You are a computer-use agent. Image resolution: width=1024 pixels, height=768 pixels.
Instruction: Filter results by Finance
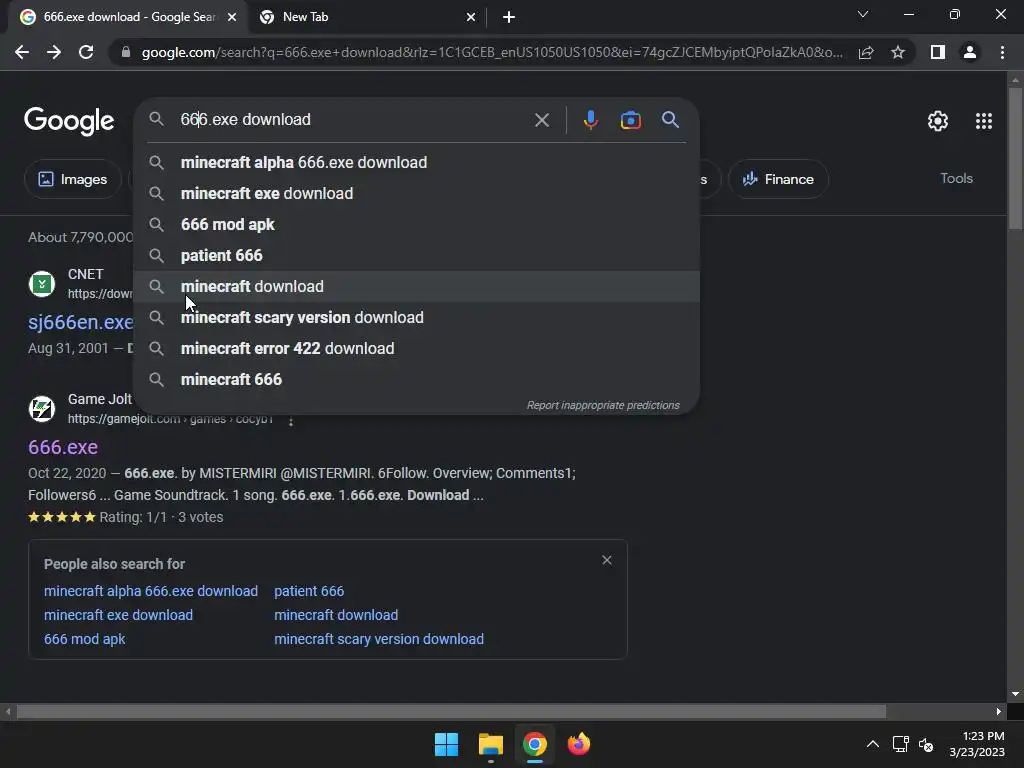coord(778,179)
